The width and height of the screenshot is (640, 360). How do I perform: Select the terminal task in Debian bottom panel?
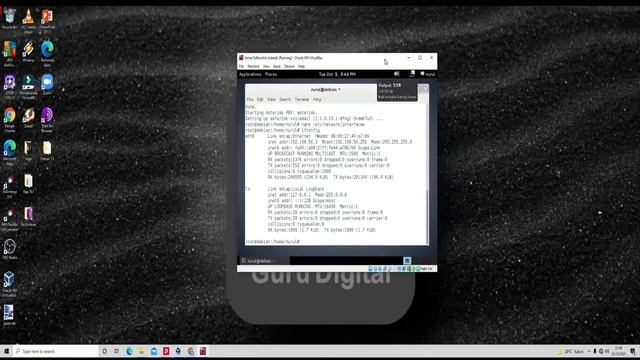pos(264,261)
